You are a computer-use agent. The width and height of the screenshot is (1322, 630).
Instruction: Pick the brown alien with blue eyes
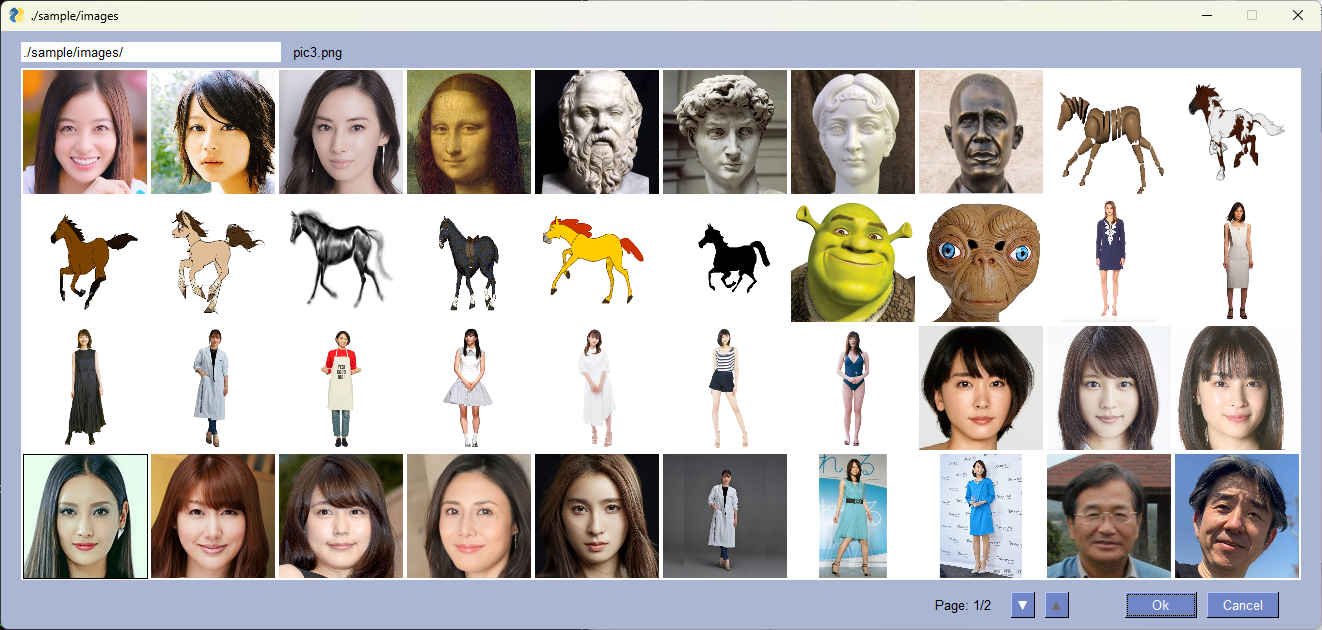[981, 260]
